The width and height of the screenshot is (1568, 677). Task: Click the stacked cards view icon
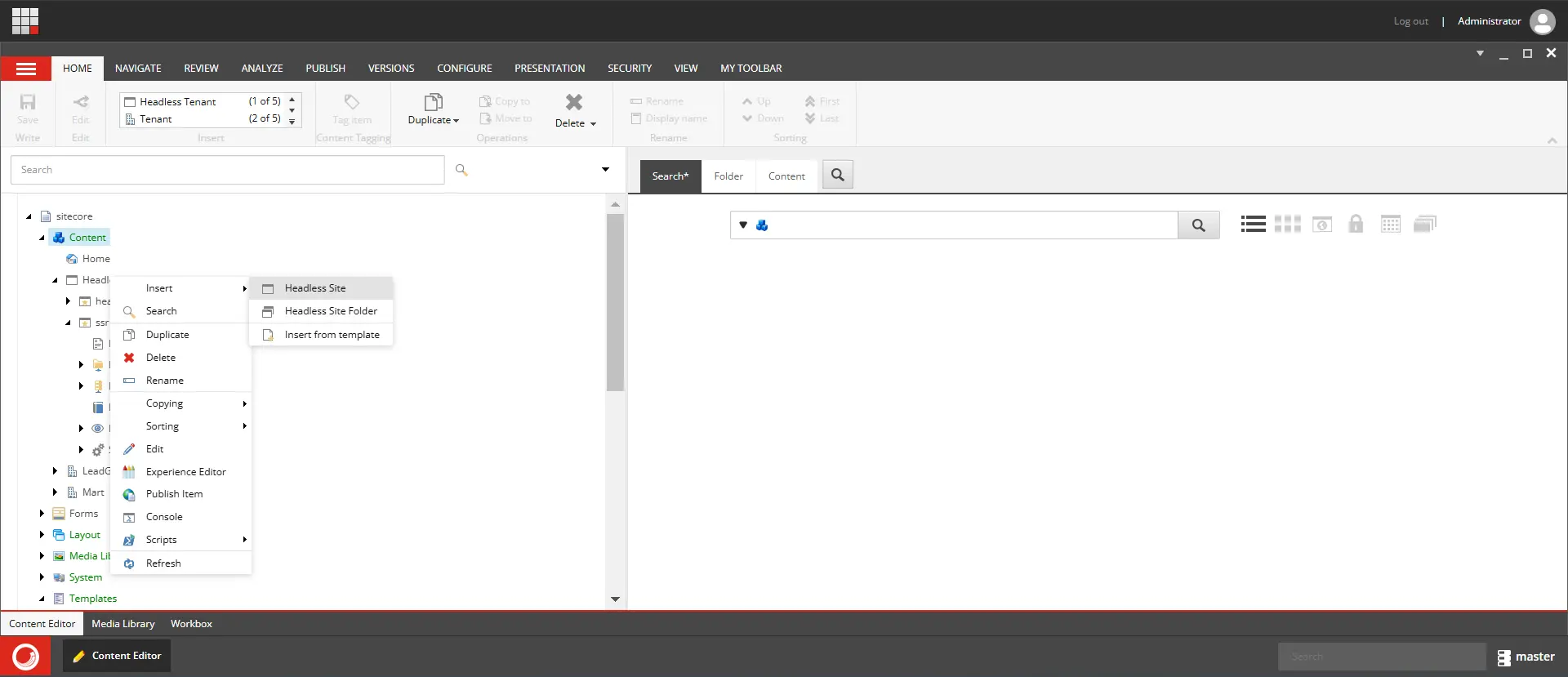[1425, 224]
